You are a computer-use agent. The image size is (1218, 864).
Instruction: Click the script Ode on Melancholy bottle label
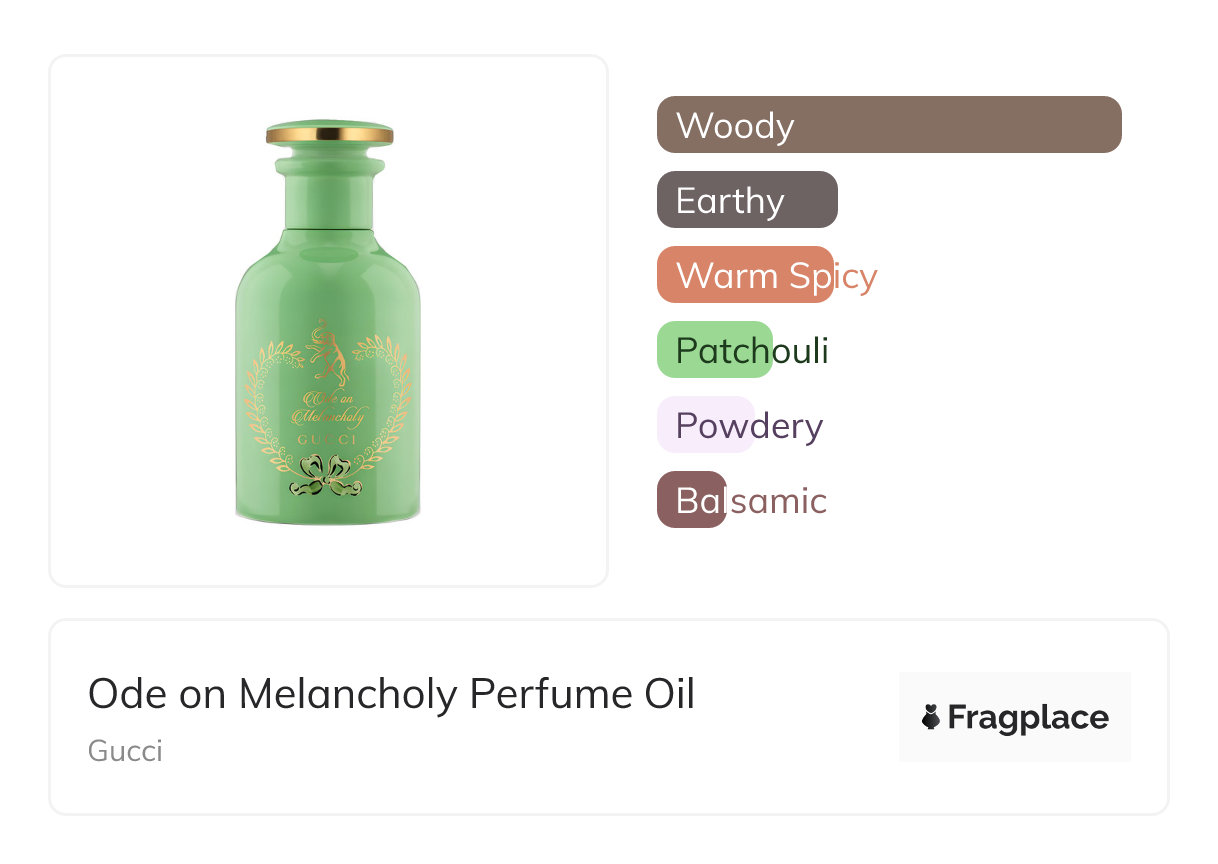pyautogui.click(x=327, y=408)
